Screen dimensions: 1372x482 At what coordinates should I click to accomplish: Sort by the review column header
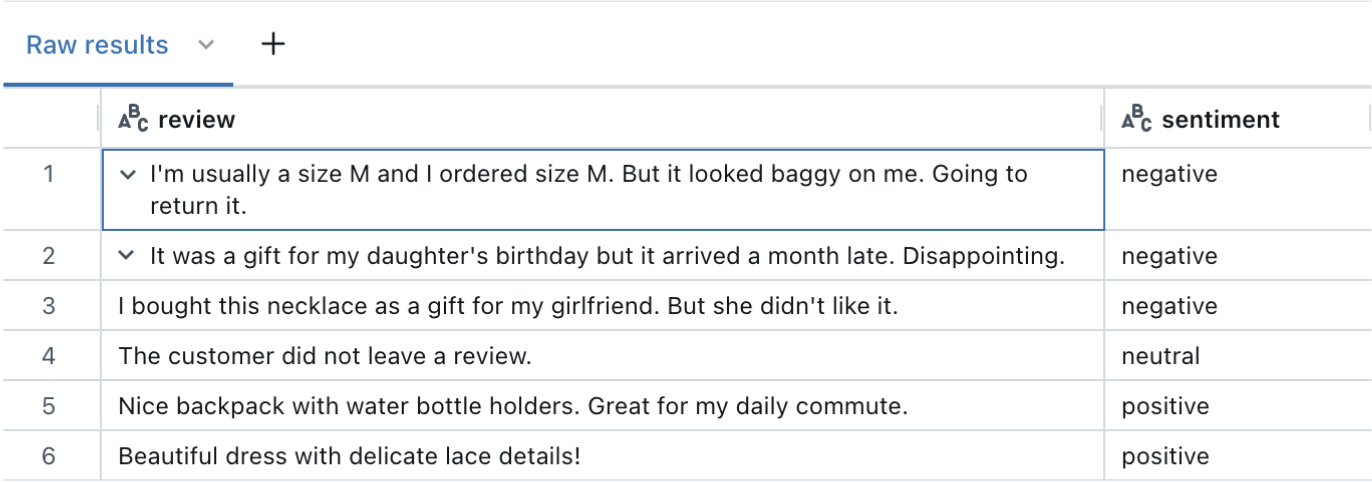click(196, 120)
